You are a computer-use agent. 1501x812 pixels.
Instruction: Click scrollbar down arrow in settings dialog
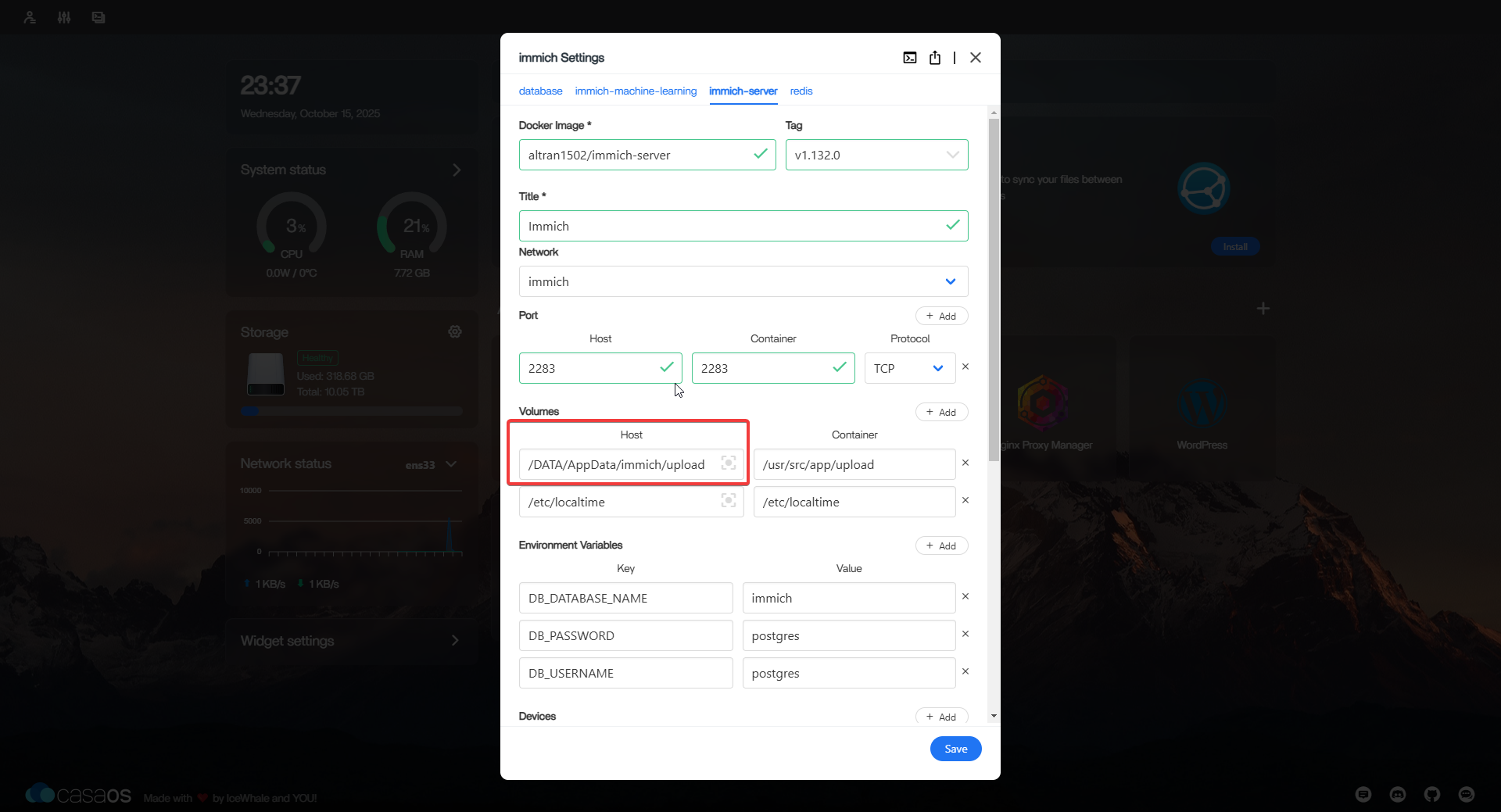pyautogui.click(x=994, y=716)
